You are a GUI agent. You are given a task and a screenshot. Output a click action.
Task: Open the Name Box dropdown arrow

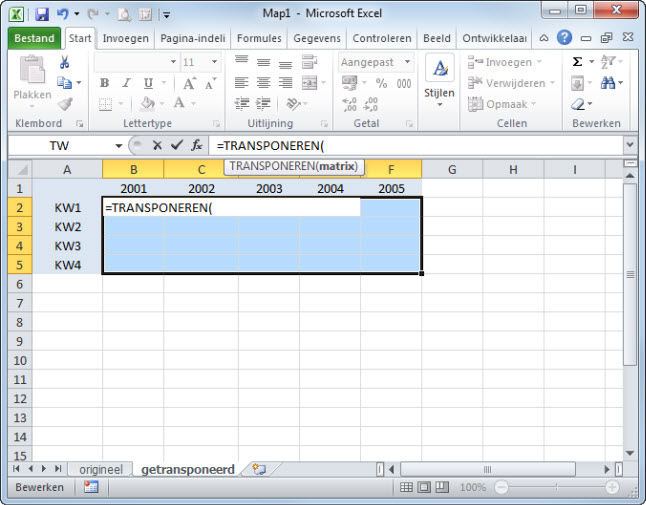click(x=119, y=146)
